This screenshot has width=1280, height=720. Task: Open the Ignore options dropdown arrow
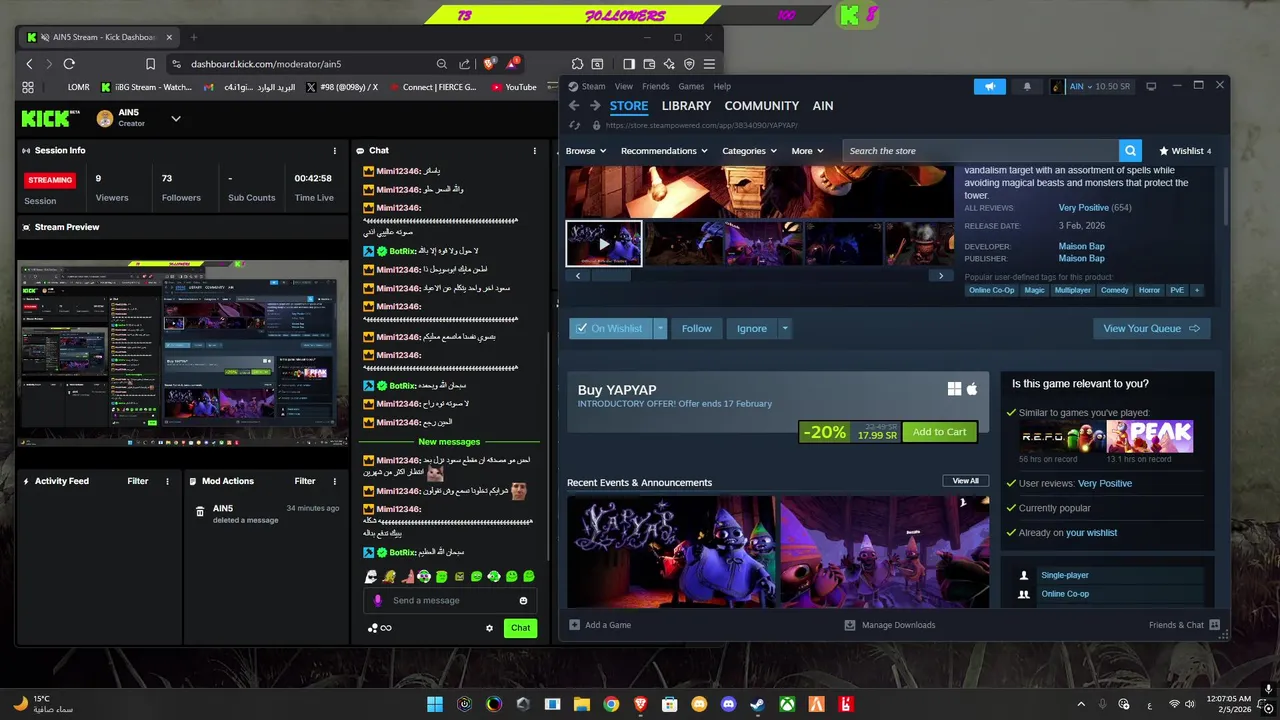pyautogui.click(x=785, y=328)
